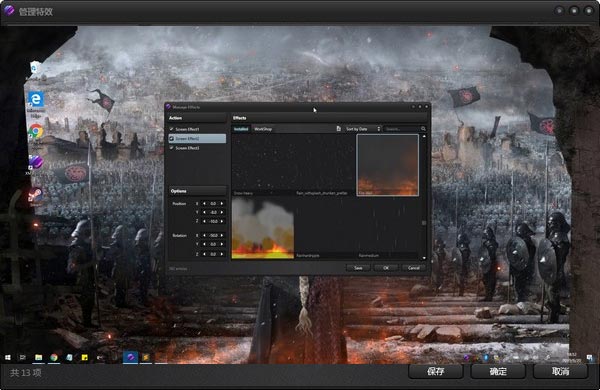Click File Explorer icon in the taskbar
Screen dimensions: 600x390
pyautogui.click(x=39, y=357)
